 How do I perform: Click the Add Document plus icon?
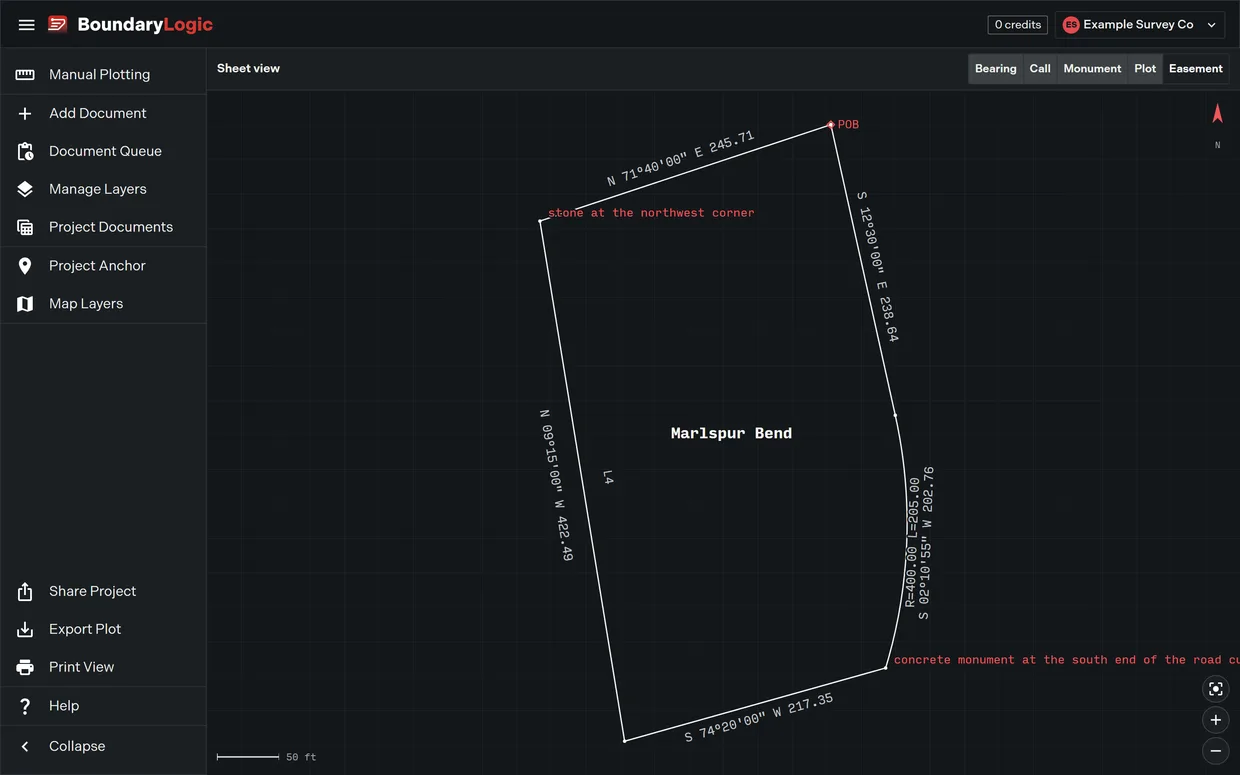(x=25, y=114)
